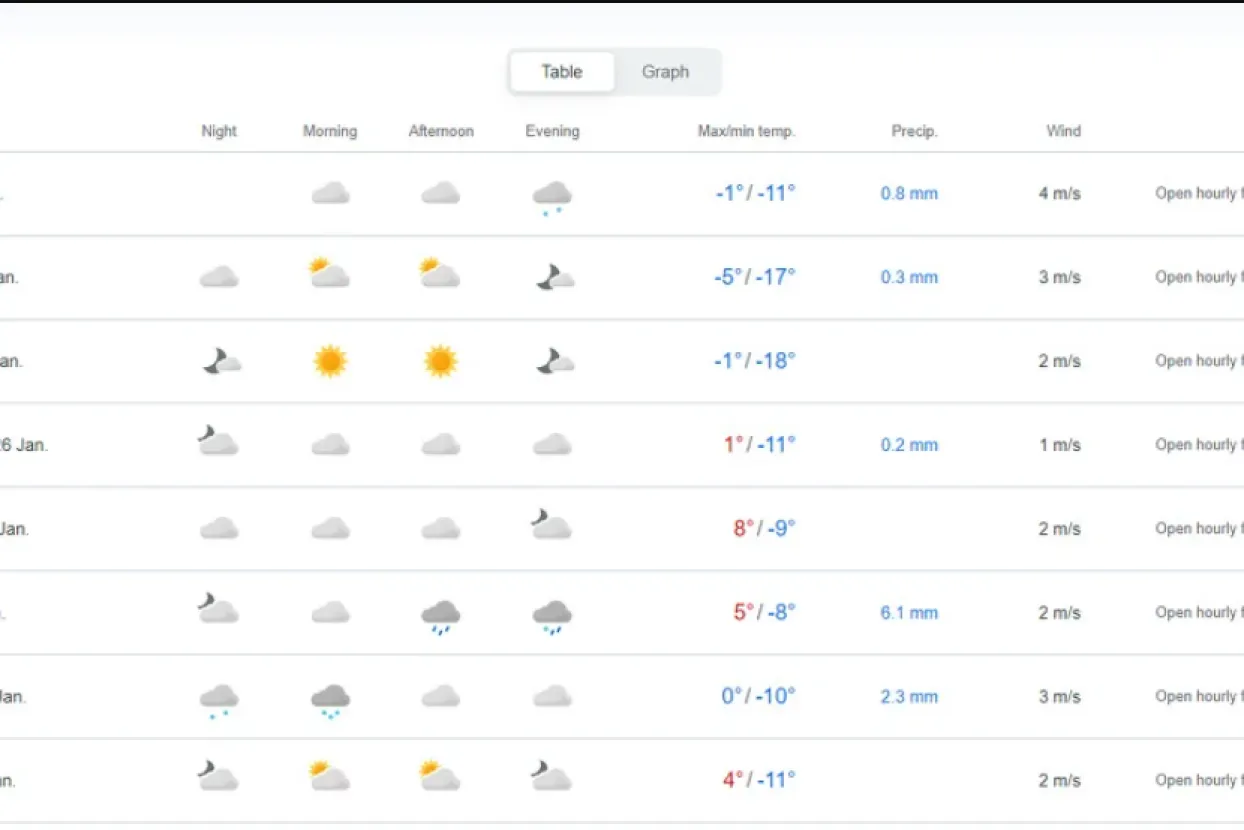1244x830 pixels.
Task: Click the Max/min temp. column header
Action: pos(746,131)
